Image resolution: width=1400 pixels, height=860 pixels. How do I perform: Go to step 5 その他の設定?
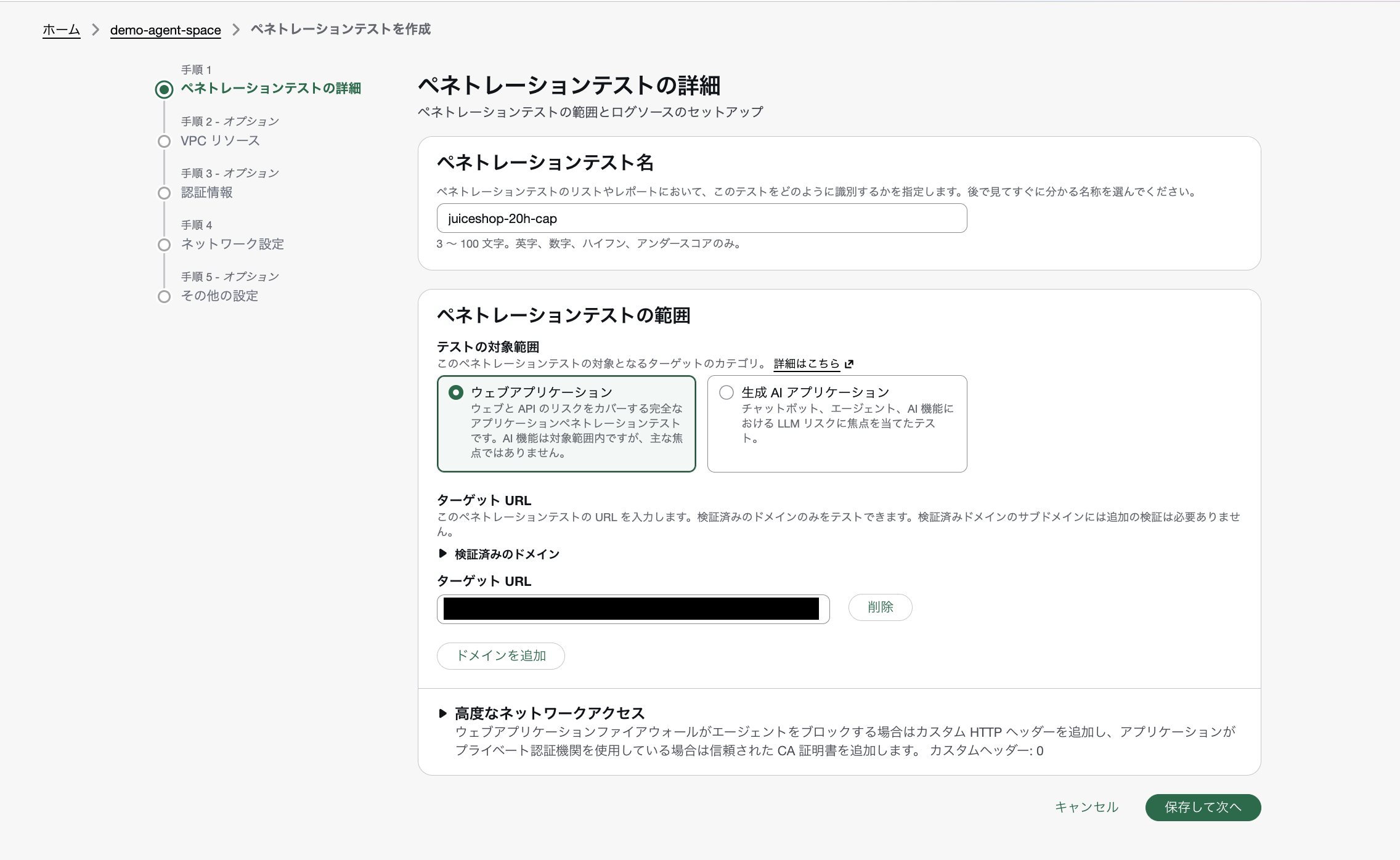pos(219,296)
